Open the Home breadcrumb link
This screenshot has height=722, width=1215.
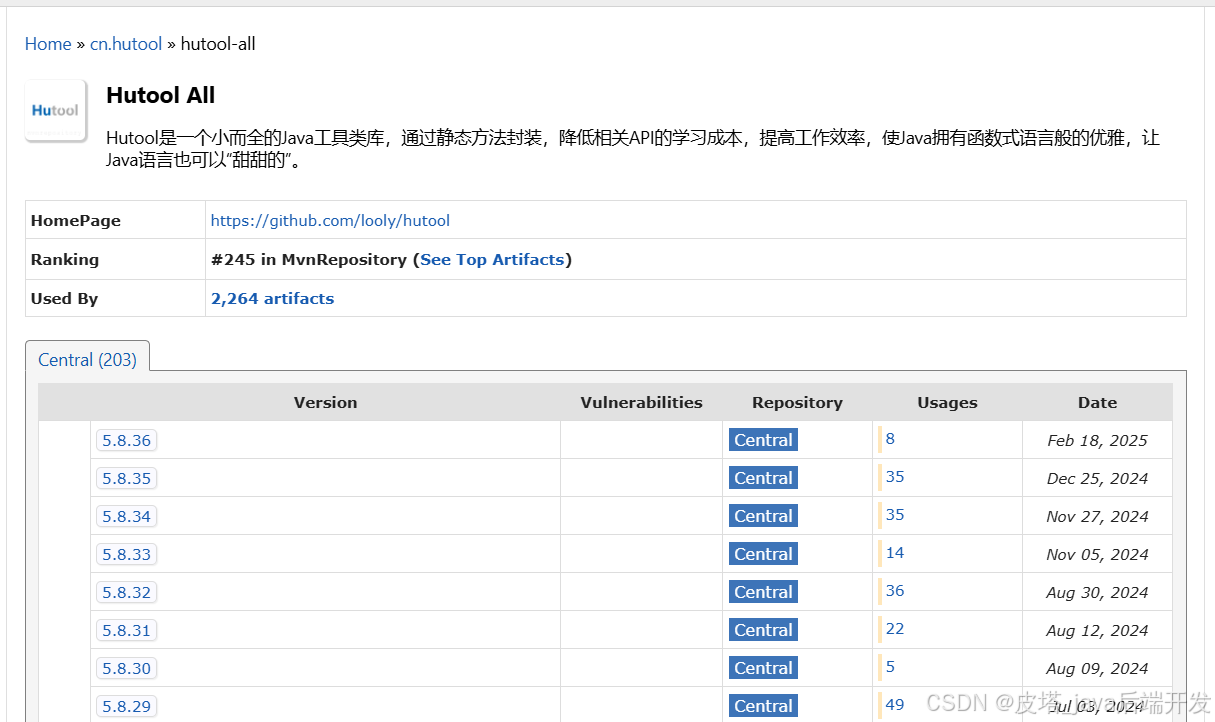tap(48, 43)
